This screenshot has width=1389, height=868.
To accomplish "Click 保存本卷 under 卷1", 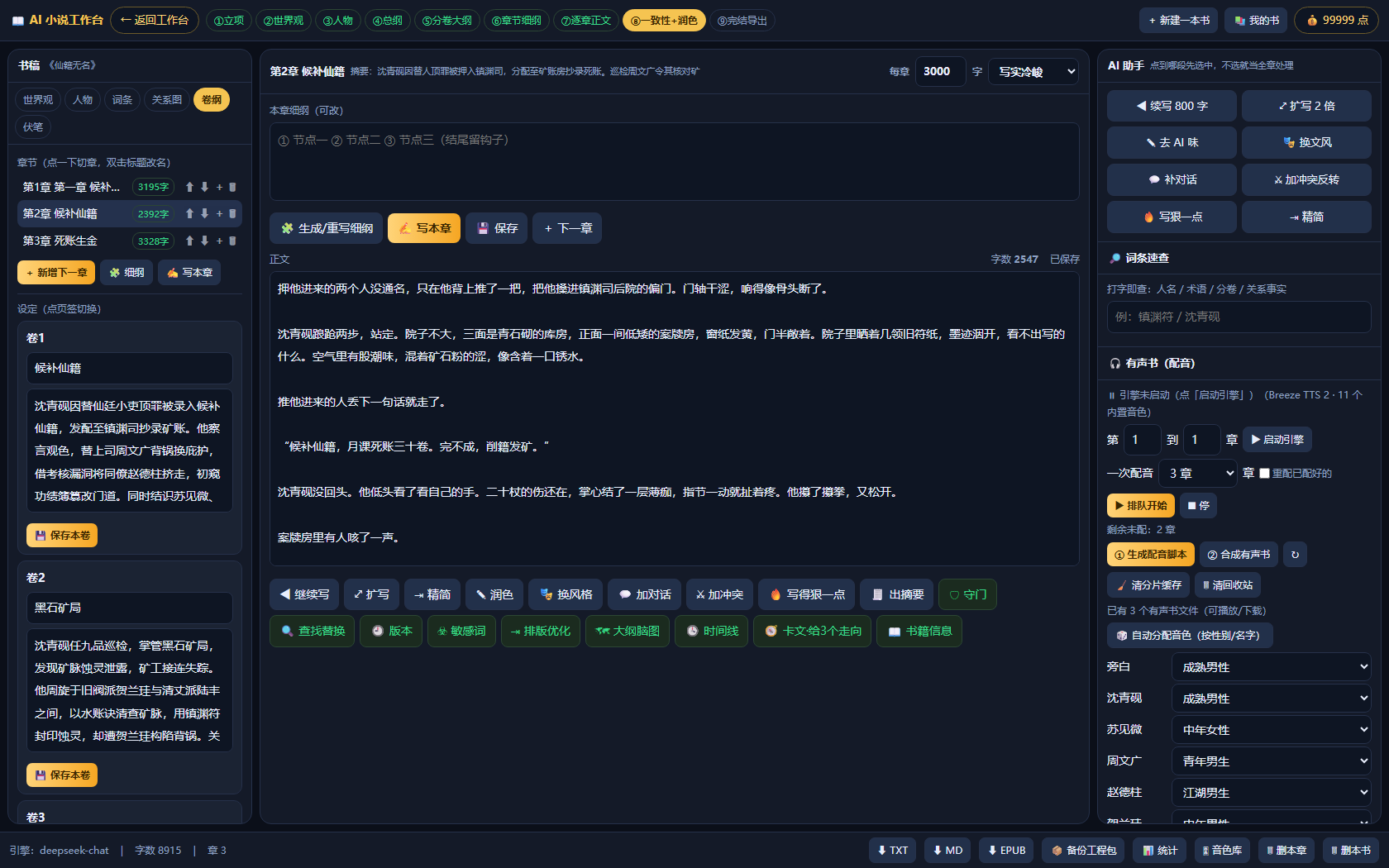I will pos(62,535).
